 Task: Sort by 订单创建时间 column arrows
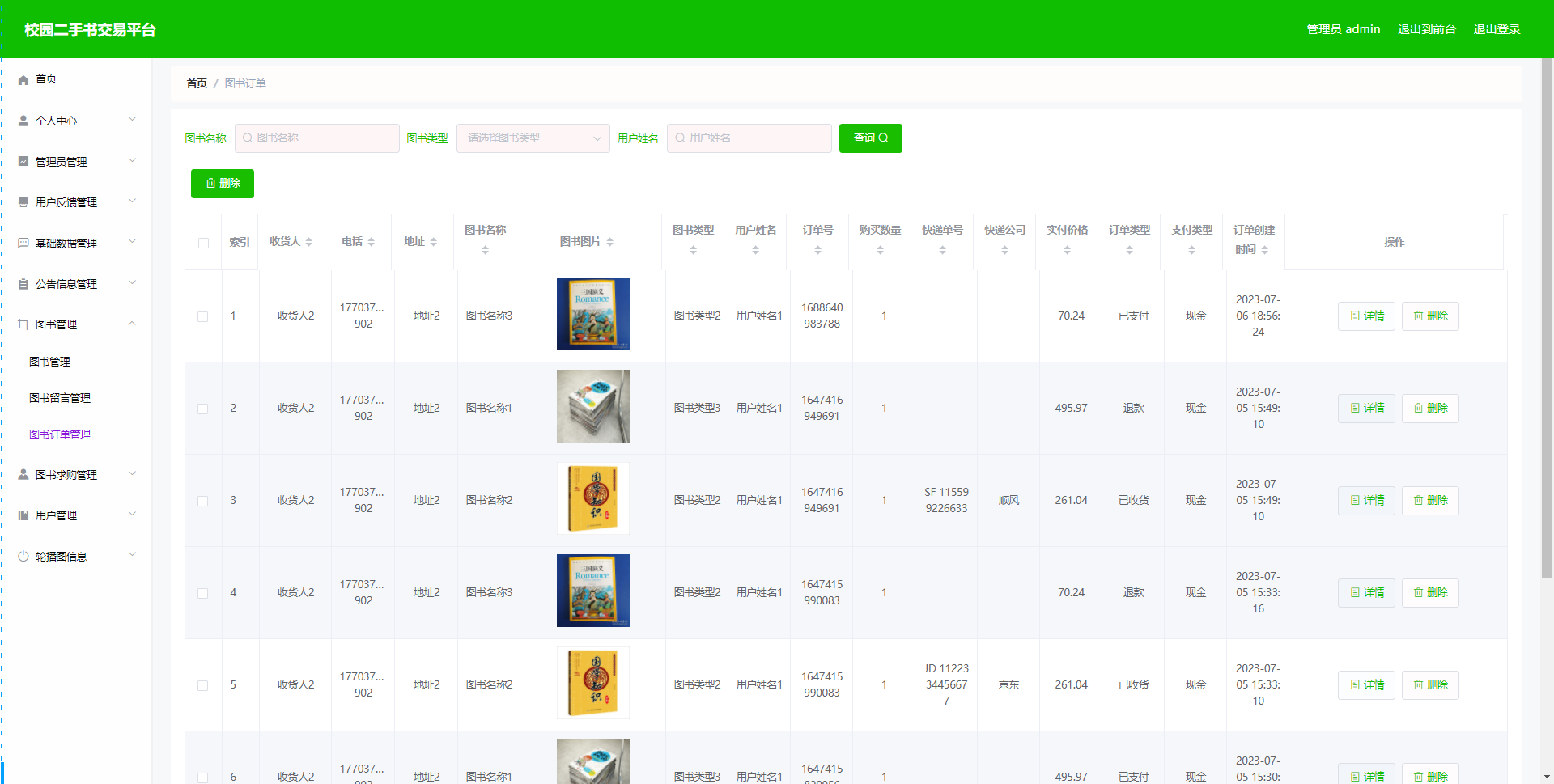[1265, 250]
